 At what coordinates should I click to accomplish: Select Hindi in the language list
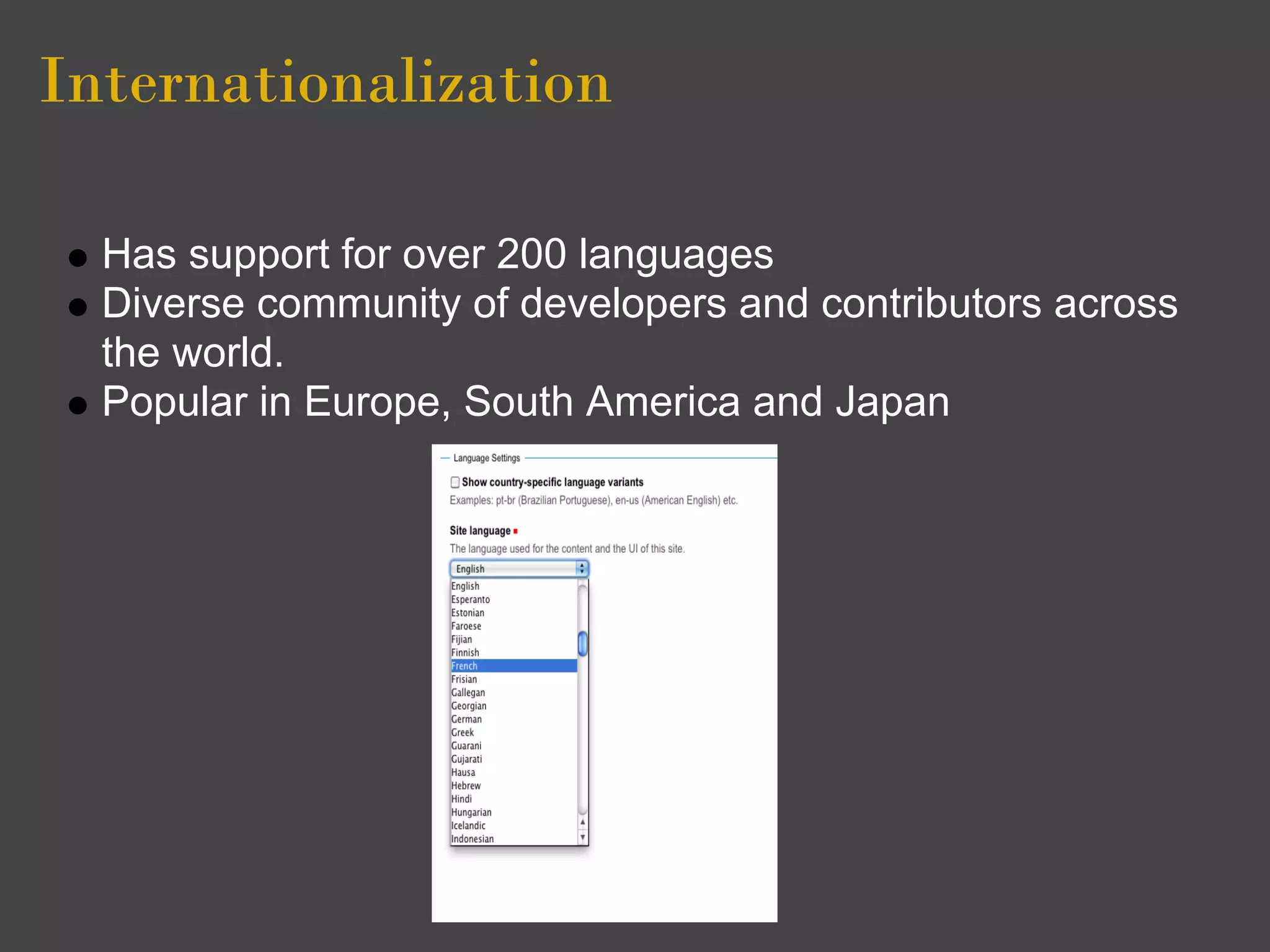point(513,799)
